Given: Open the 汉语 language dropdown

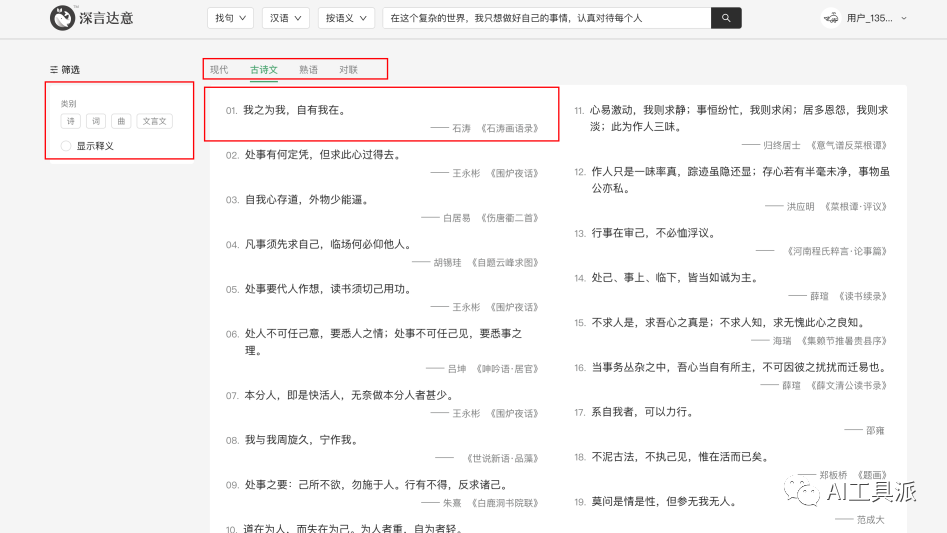Looking at the screenshot, I should tap(286, 18).
